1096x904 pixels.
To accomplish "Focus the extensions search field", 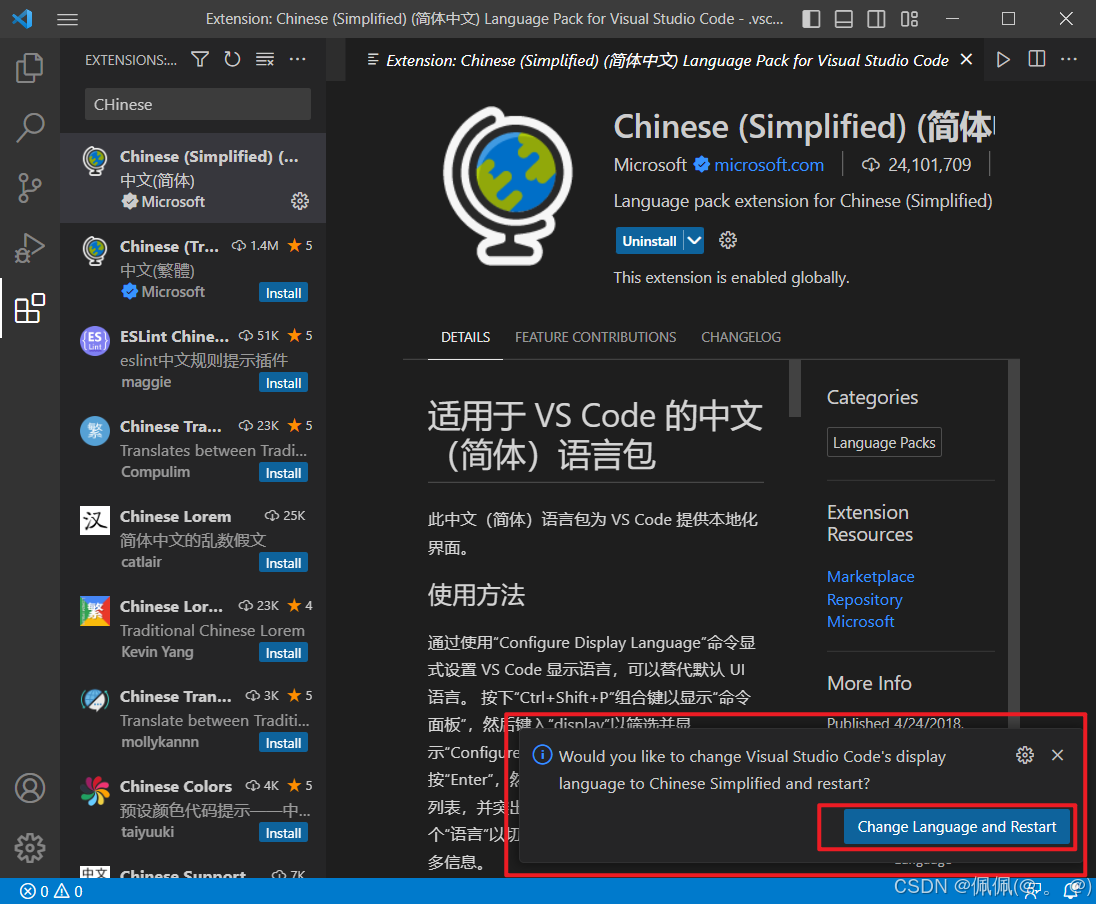I will (x=198, y=104).
